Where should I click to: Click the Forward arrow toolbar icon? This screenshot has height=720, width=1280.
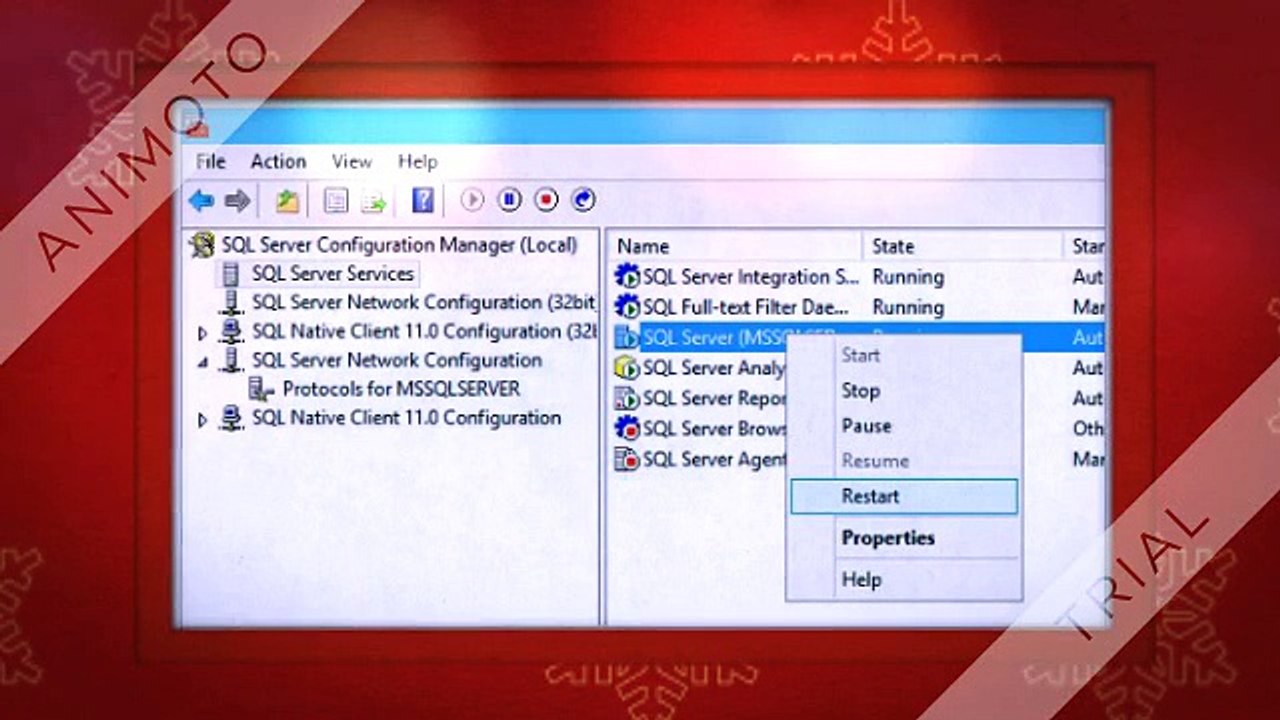237,201
